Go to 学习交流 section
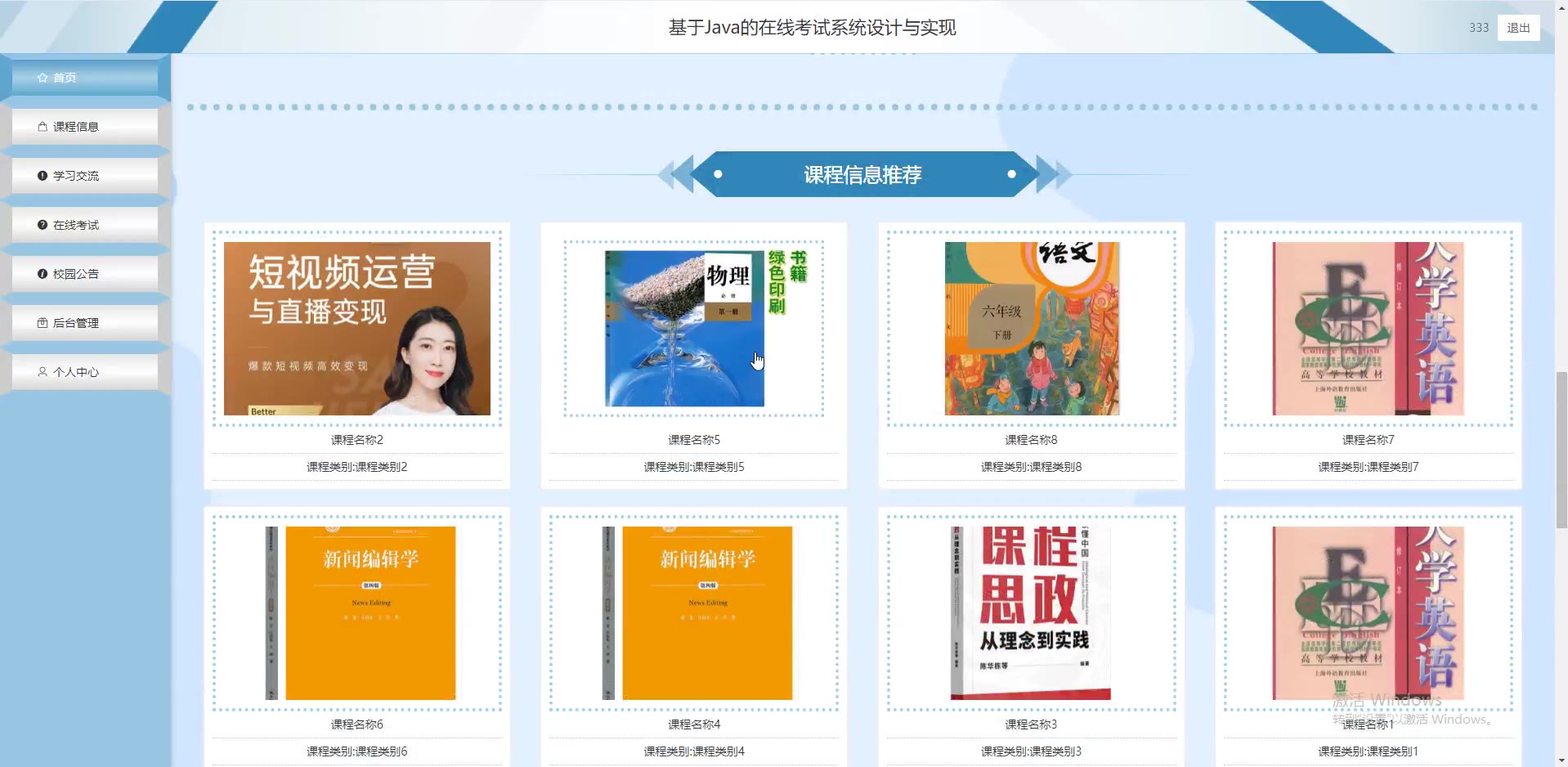The image size is (1568, 767). [x=85, y=176]
